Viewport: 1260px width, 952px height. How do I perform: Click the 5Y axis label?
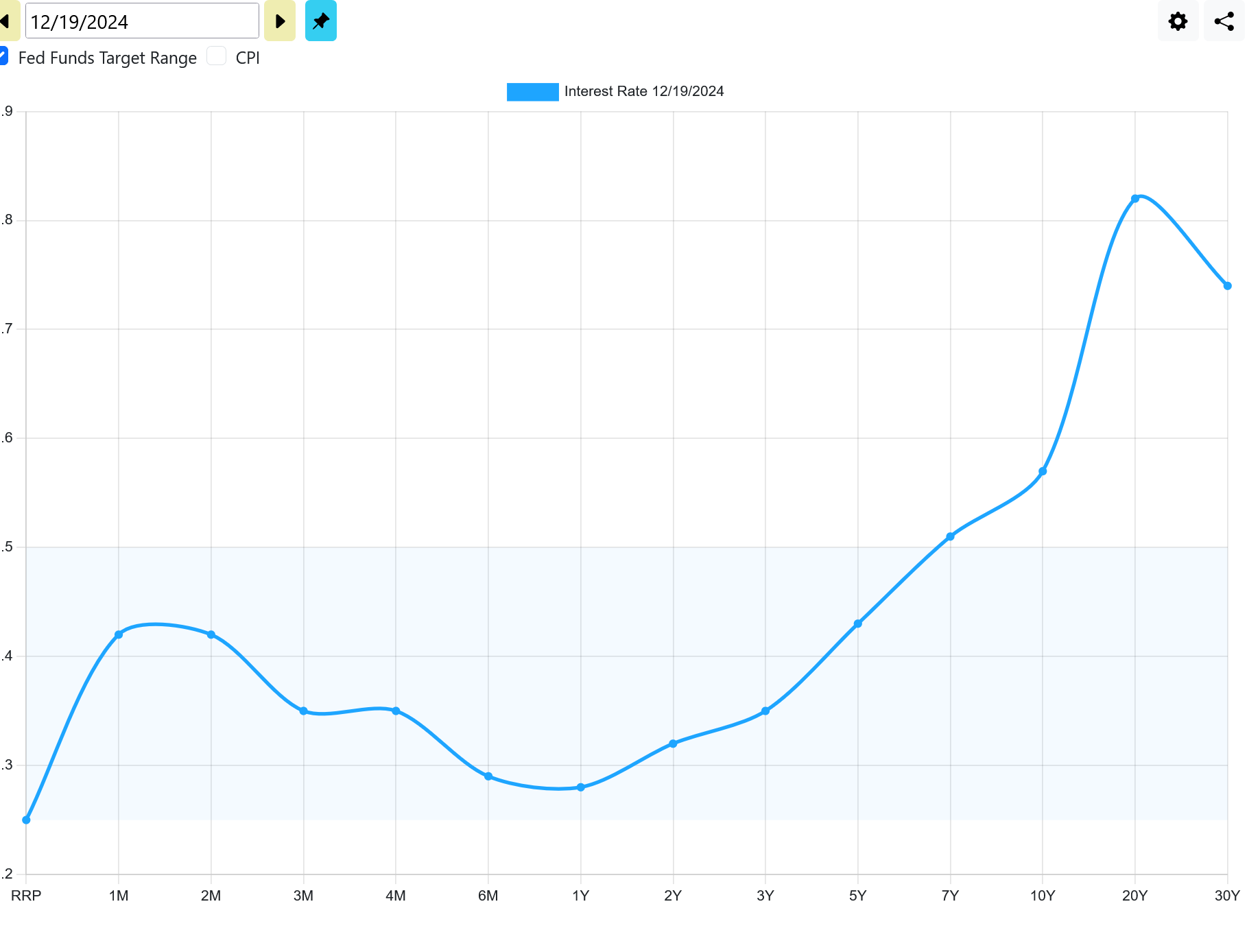pyautogui.click(x=858, y=895)
